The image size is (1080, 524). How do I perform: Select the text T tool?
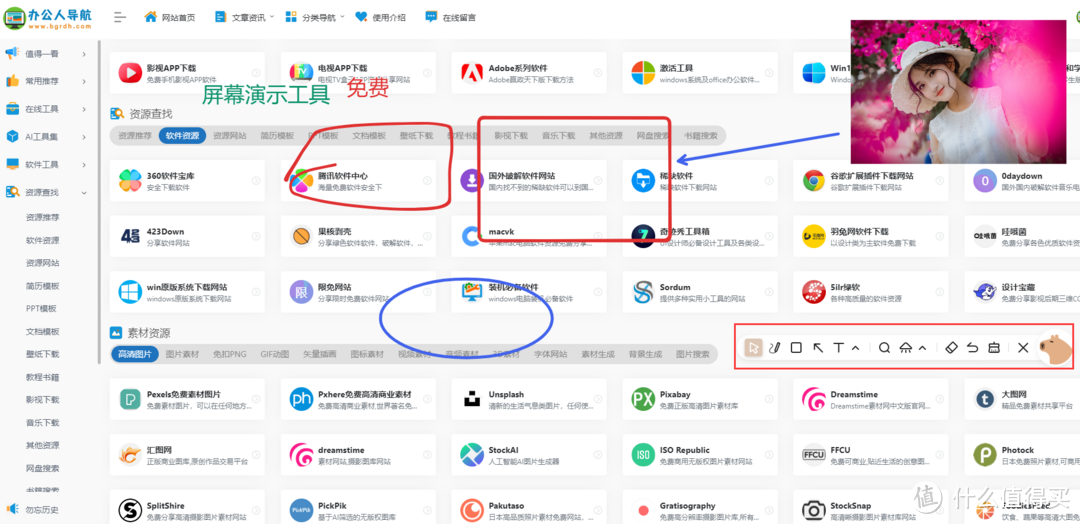(838, 348)
